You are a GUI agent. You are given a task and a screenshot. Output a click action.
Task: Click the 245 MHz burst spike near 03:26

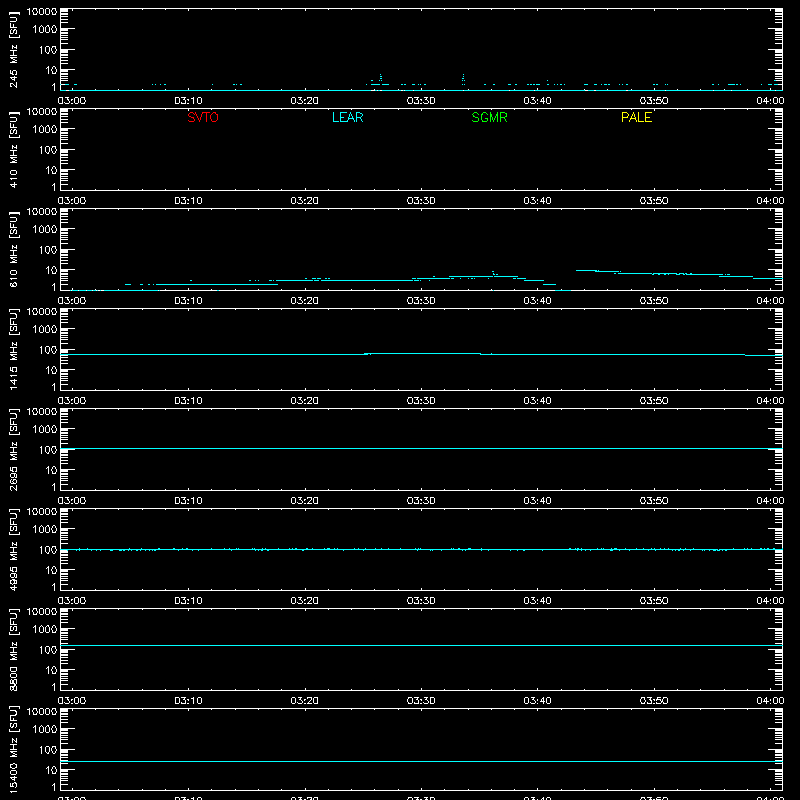381,79
